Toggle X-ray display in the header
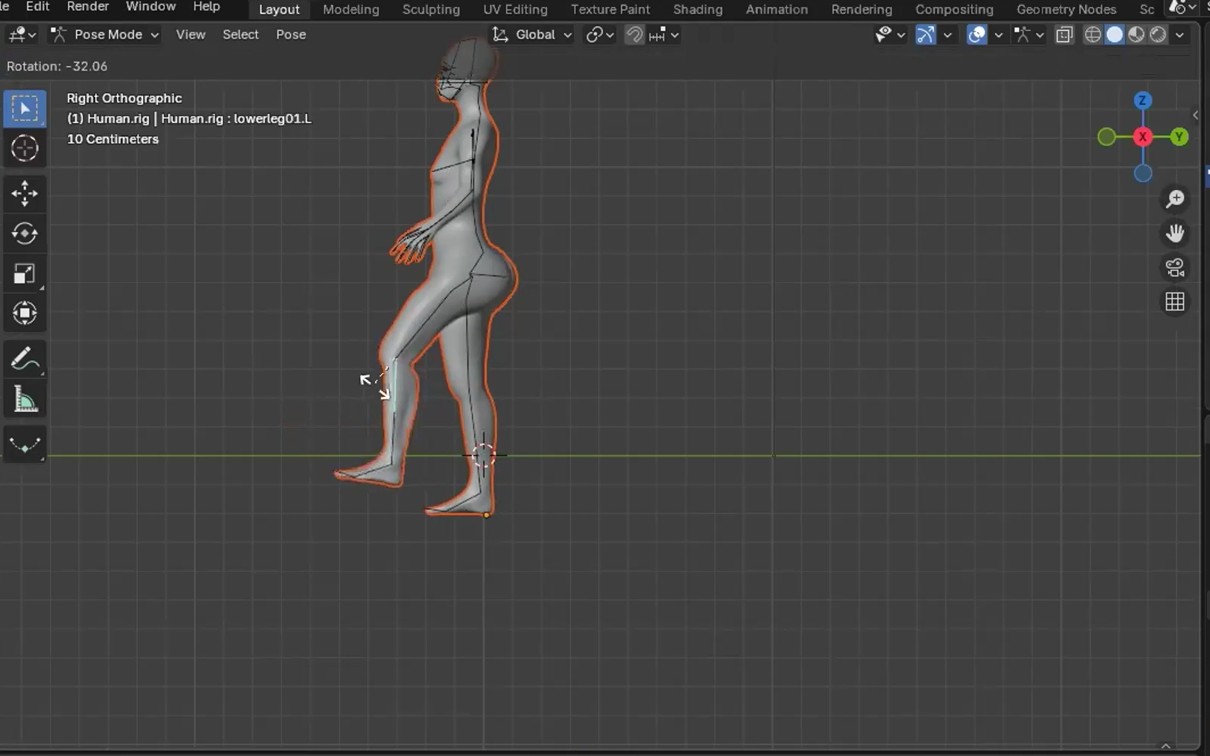 point(1065,35)
